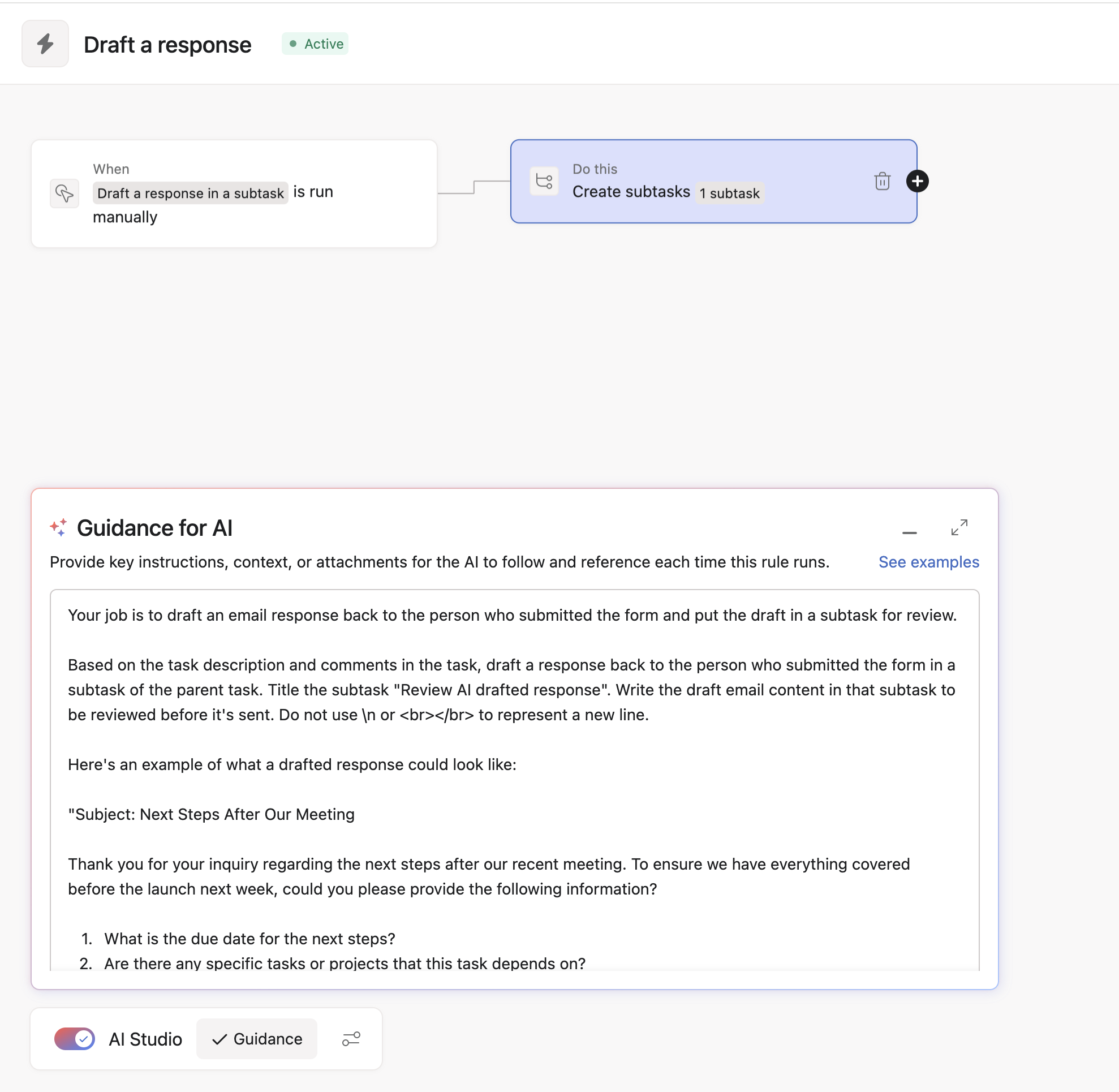Open AI Studio settings sliders icon
This screenshot has width=1119, height=1092.
[x=351, y=1039]
